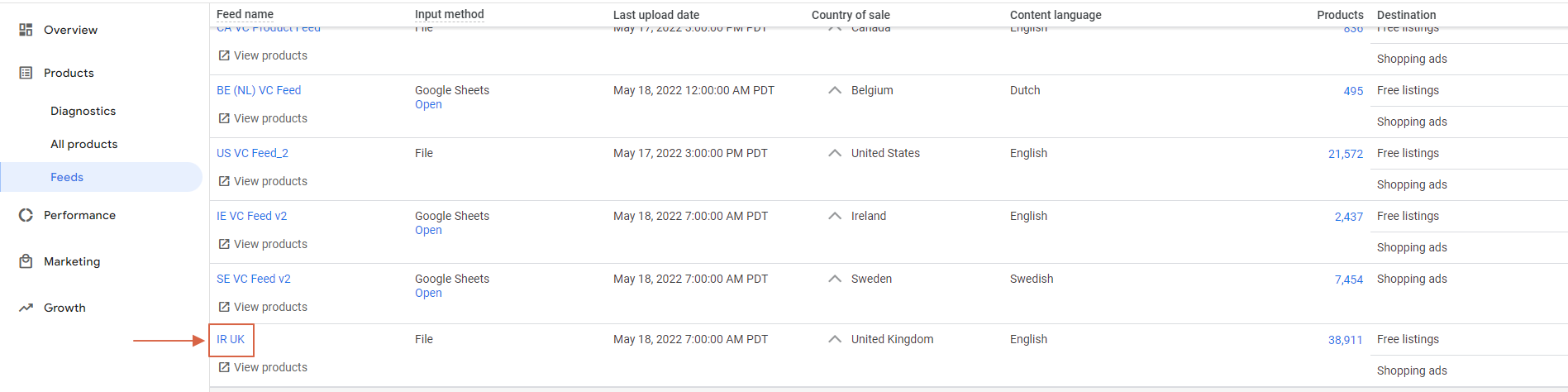This screenshot has width=1568, height=392.
Task: Open external link icon under BE (NL) VC Feed
Action: pyautogui.click(x=224, y=118)
